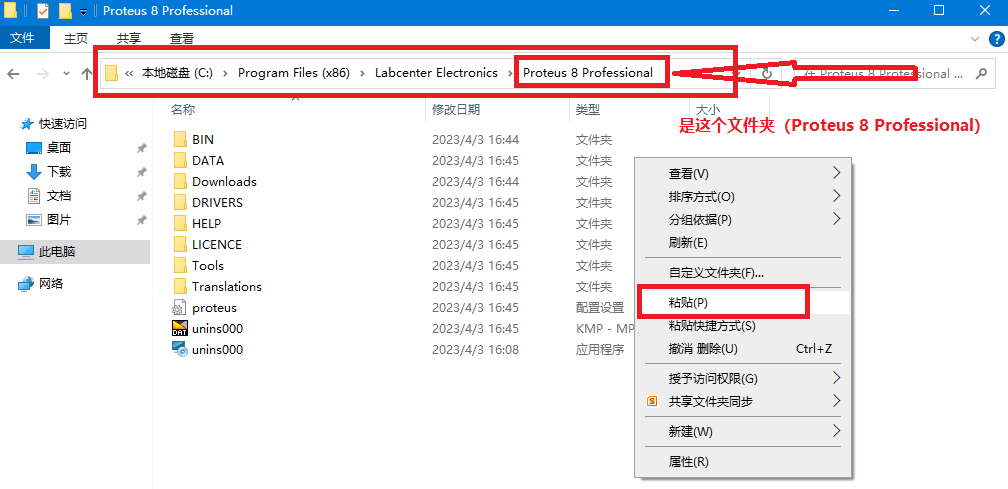Viewport: 1008px width, 489px height.
Task: Open help with the question mark icon
Action: coord(994,39)
